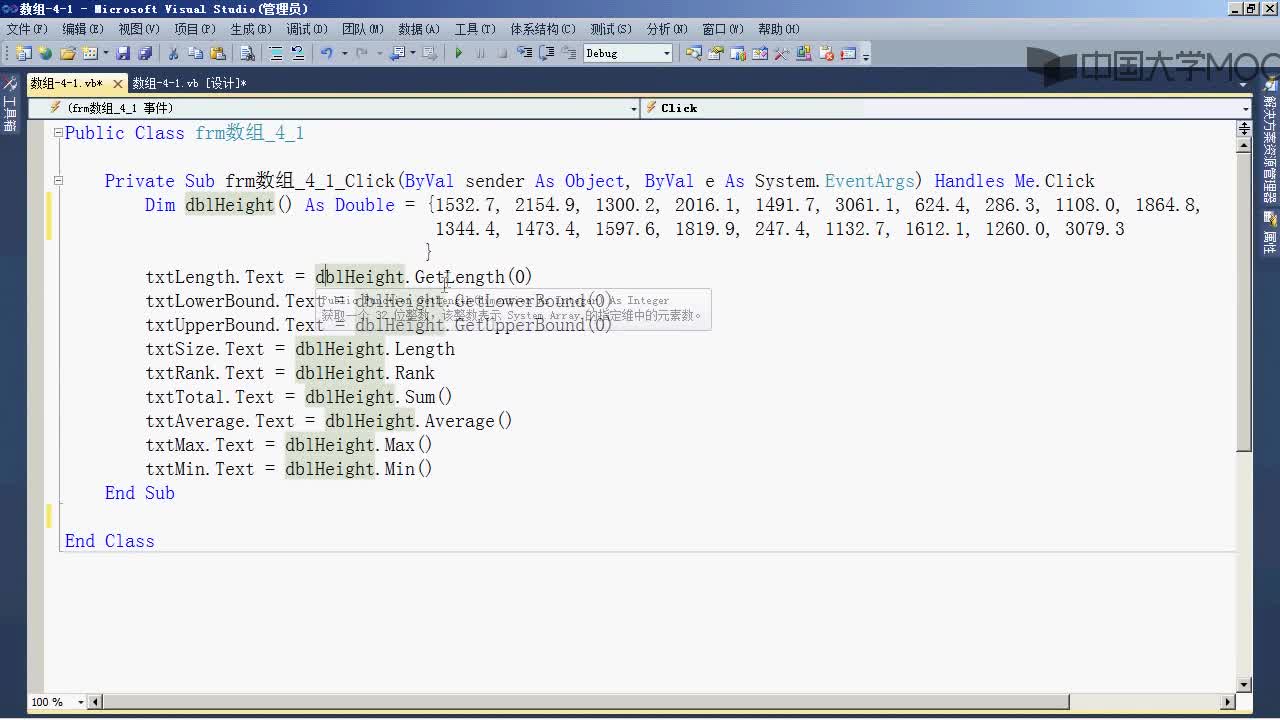Open Properties Window toolbar icon
This screenshot has height=720, width=1280.
tap(716, 53)
